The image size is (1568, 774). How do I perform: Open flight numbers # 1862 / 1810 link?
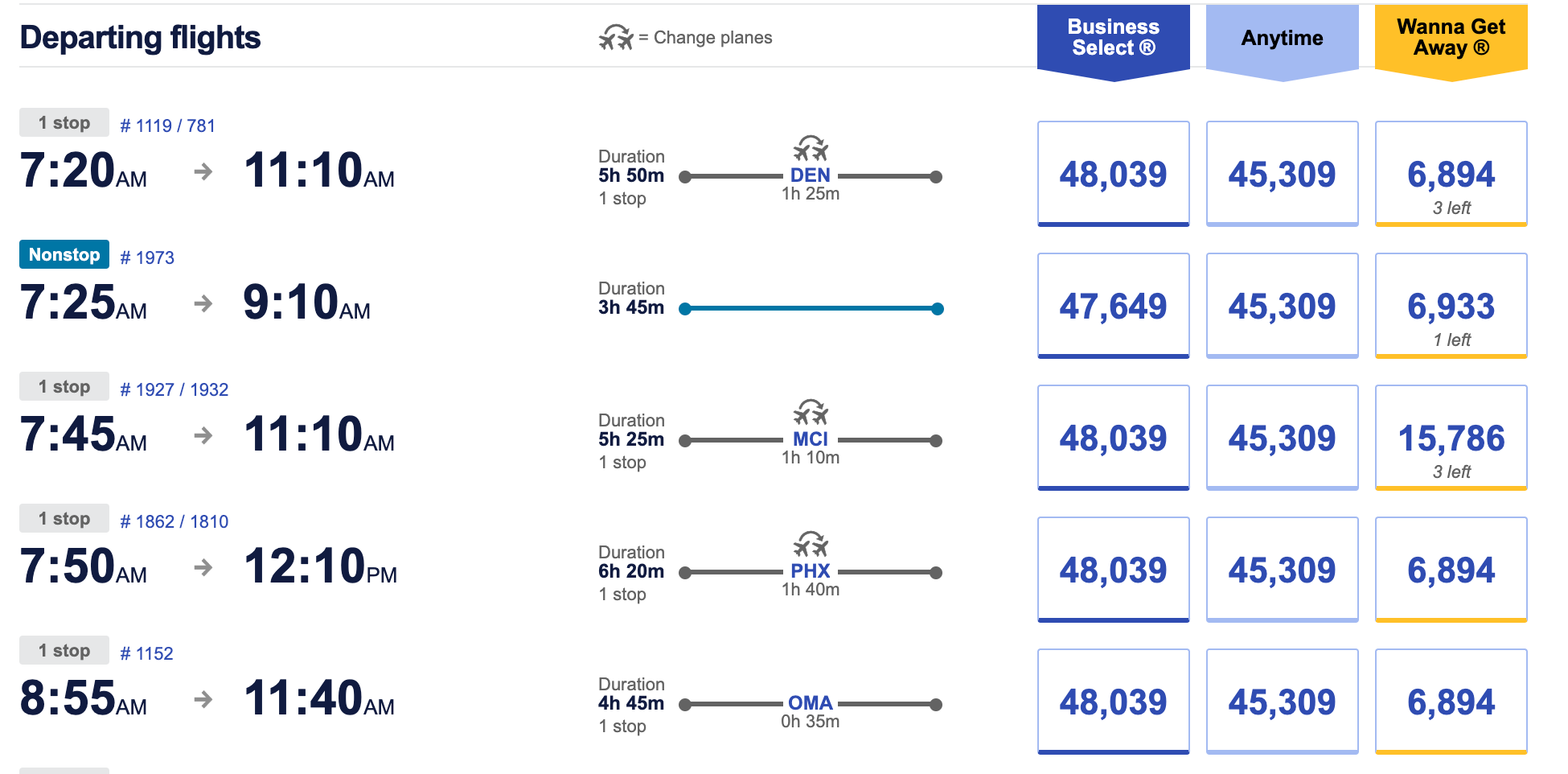174,521
